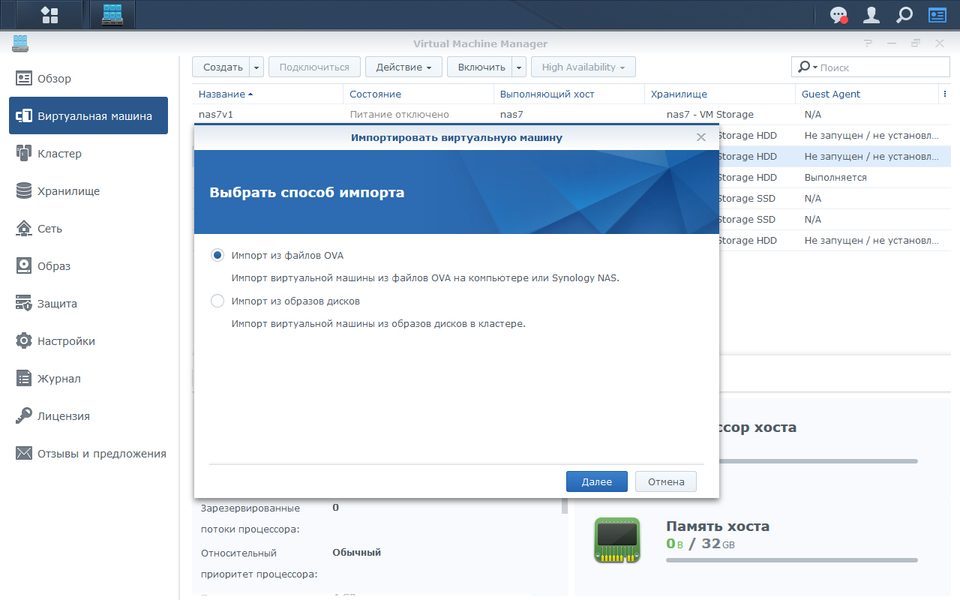The width and height of the screenshot is (960, 600).
Task: Click the Далее button
Action: 597,482
